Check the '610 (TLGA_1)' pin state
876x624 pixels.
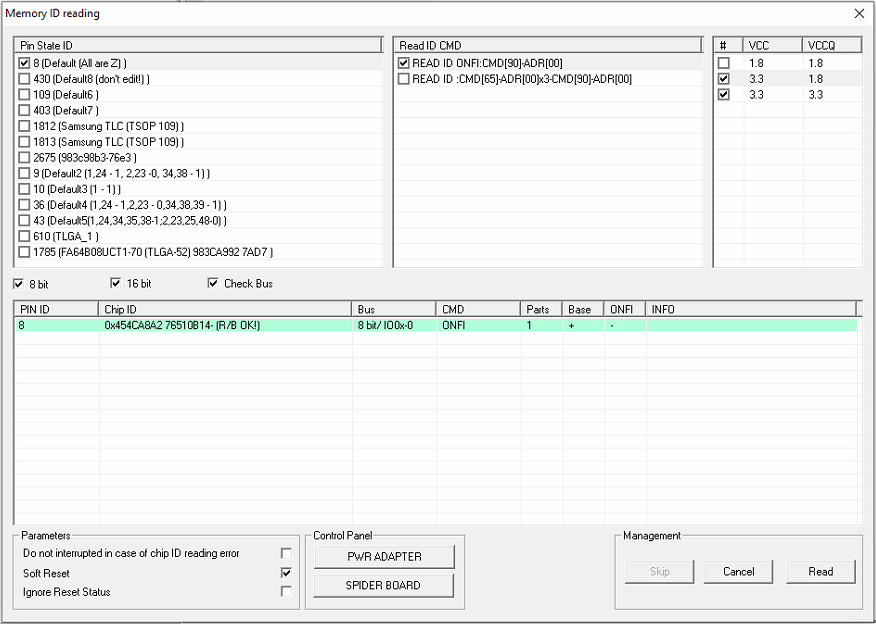coord(24,236)
